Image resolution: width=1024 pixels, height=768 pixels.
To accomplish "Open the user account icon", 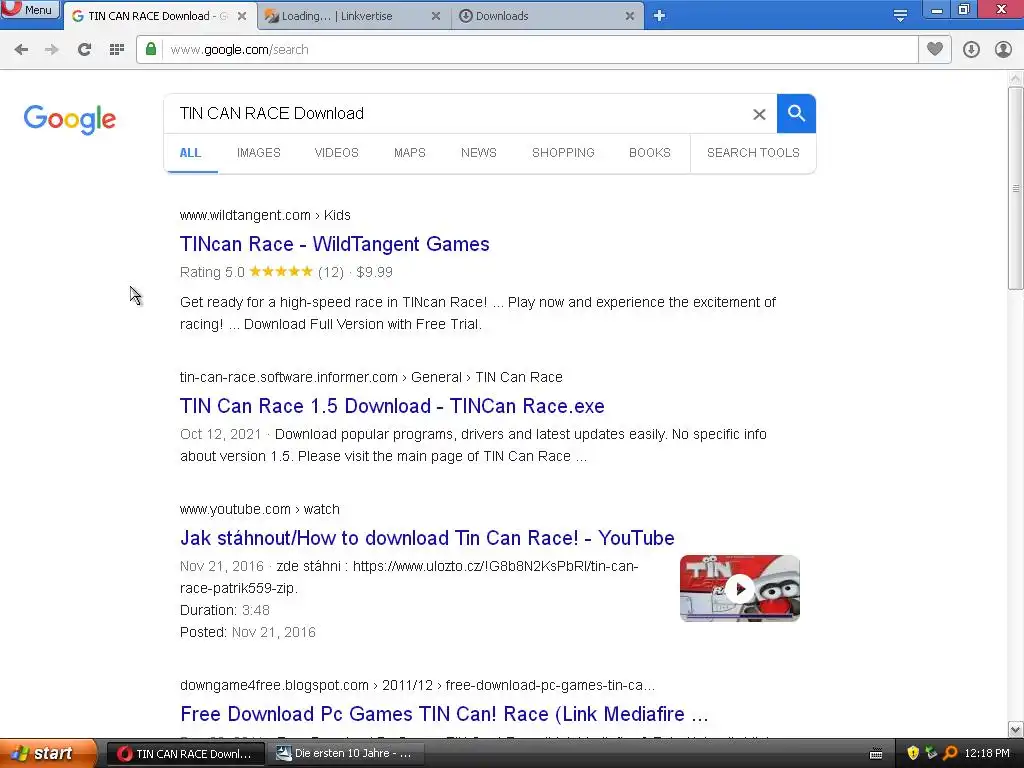I will pos(1003,50).
